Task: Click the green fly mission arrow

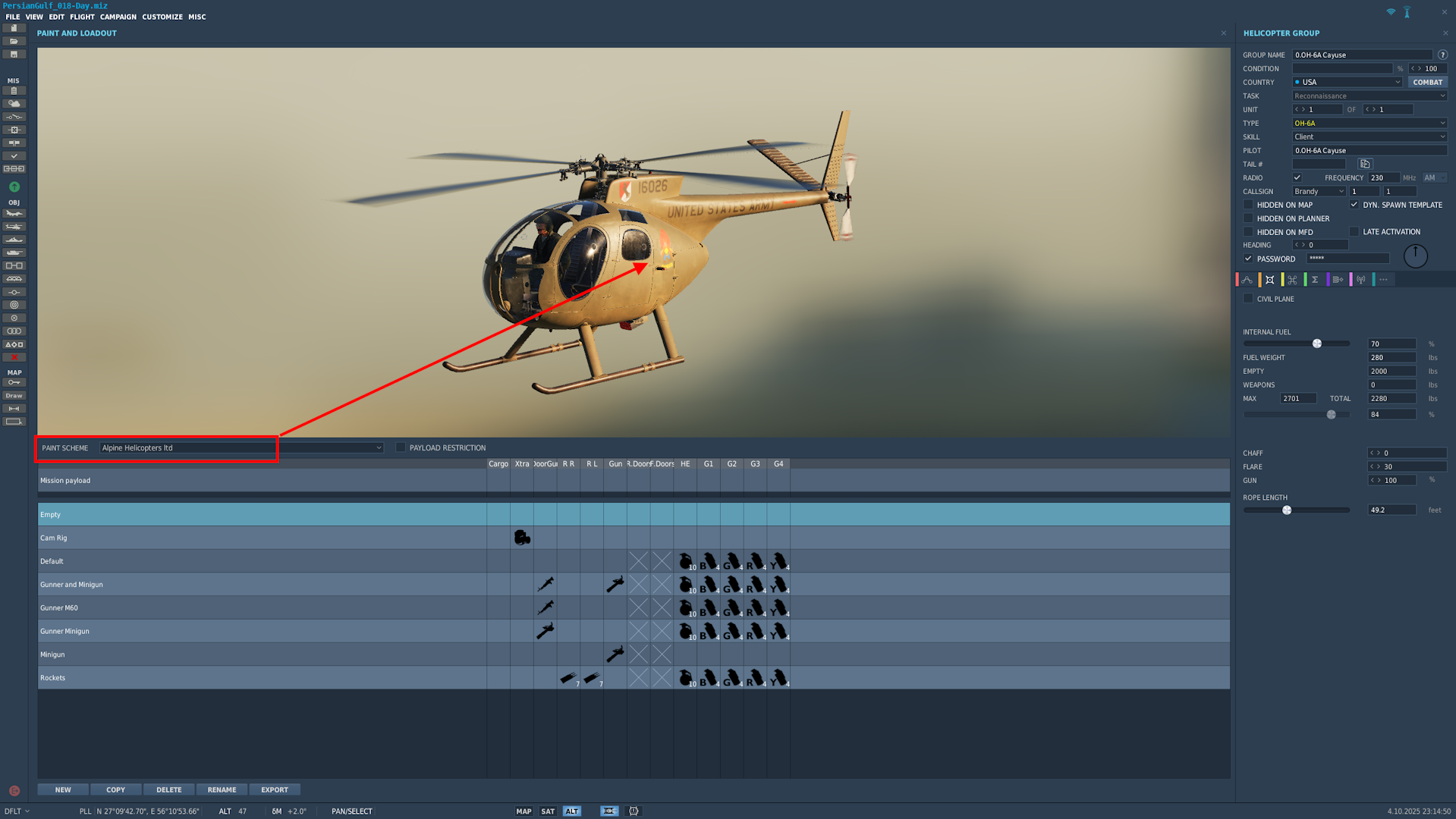Action: (x=14, y=187)
